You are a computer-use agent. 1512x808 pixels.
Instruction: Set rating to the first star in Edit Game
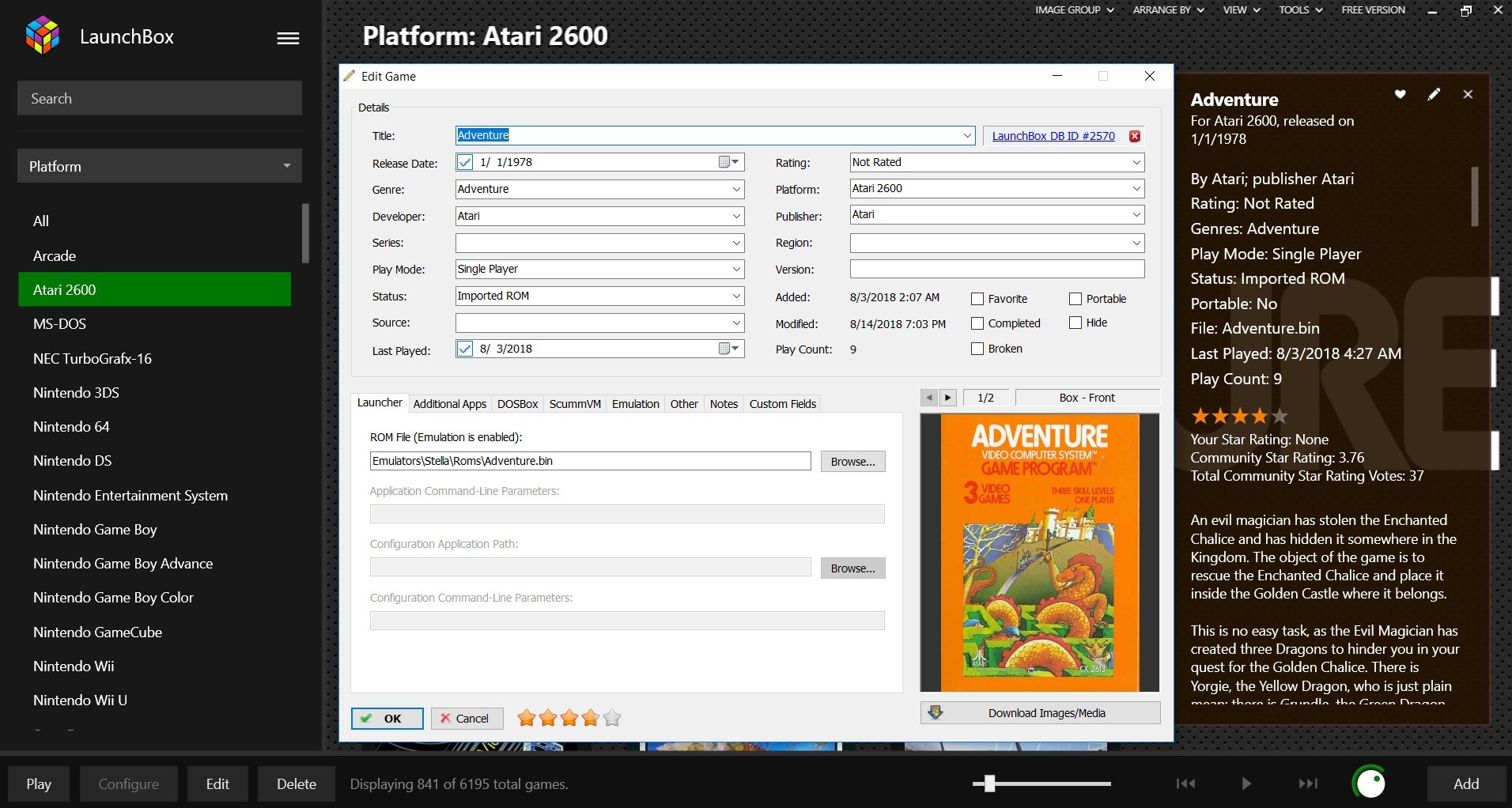[x=527, y=718]
